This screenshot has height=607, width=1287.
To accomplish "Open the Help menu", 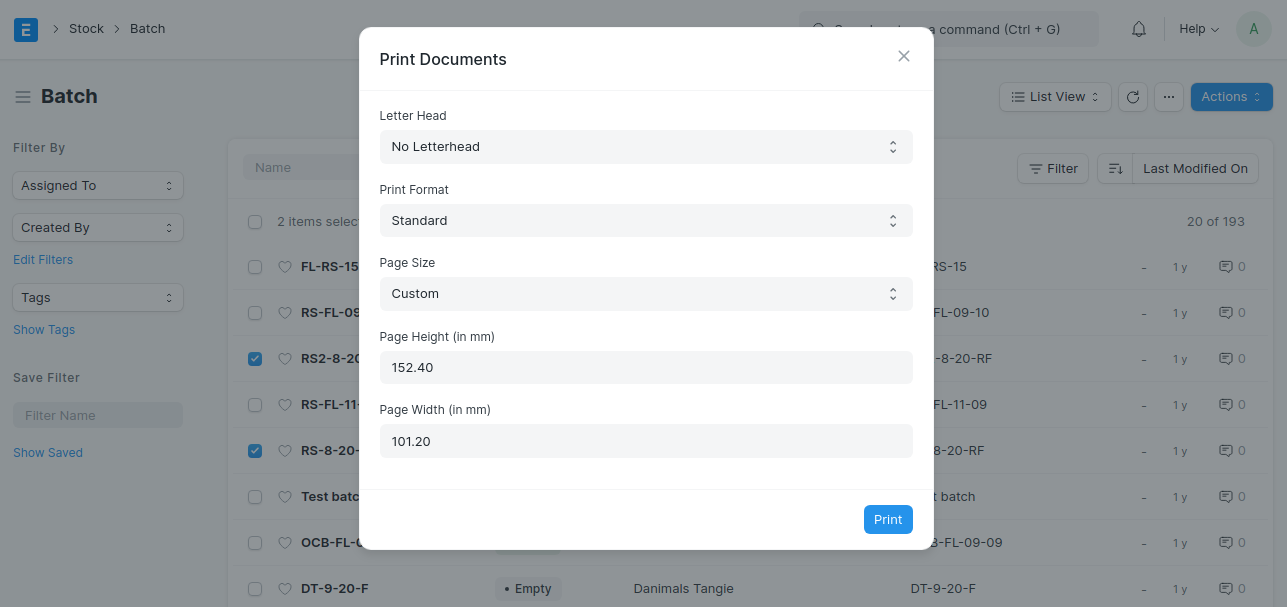I will tap(1199, 29).
